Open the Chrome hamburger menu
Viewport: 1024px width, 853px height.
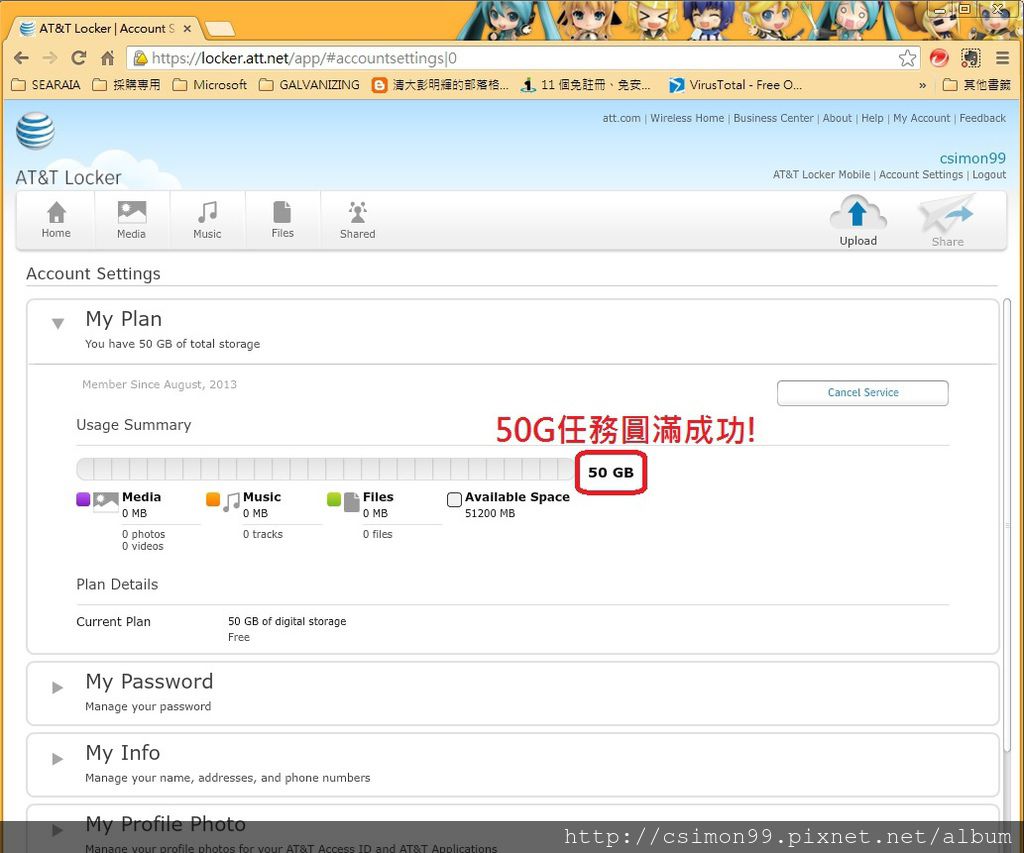tap(1003, 58)
